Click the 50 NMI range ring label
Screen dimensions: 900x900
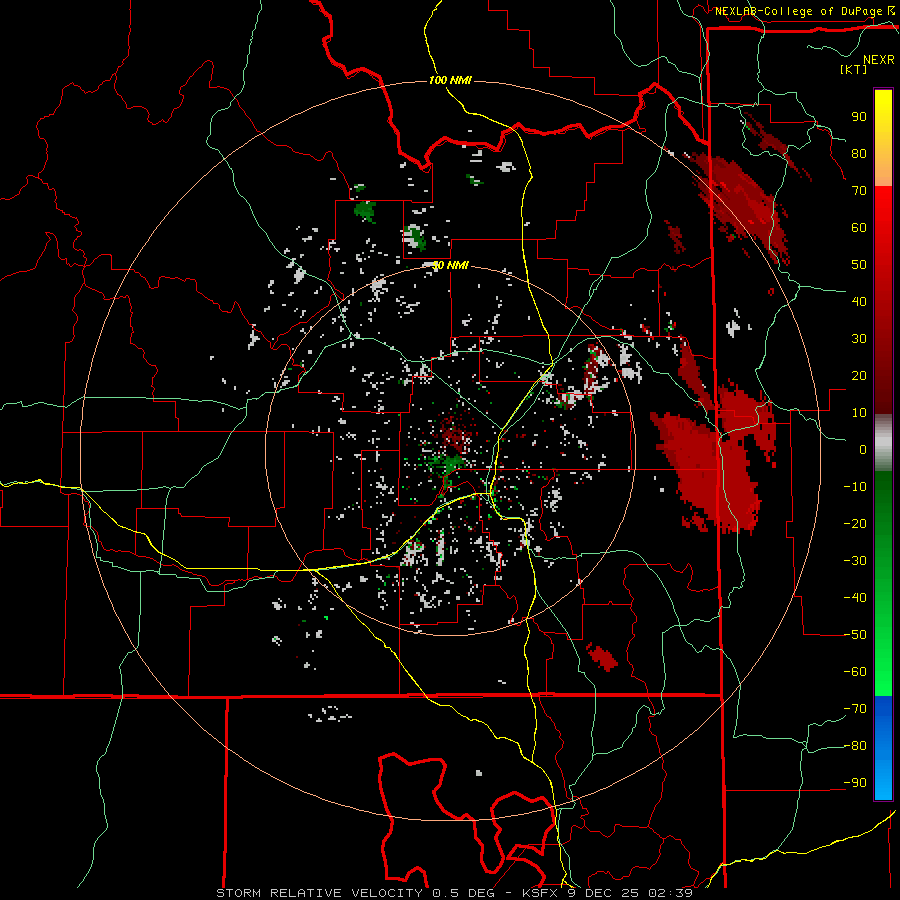coord(450,265)
